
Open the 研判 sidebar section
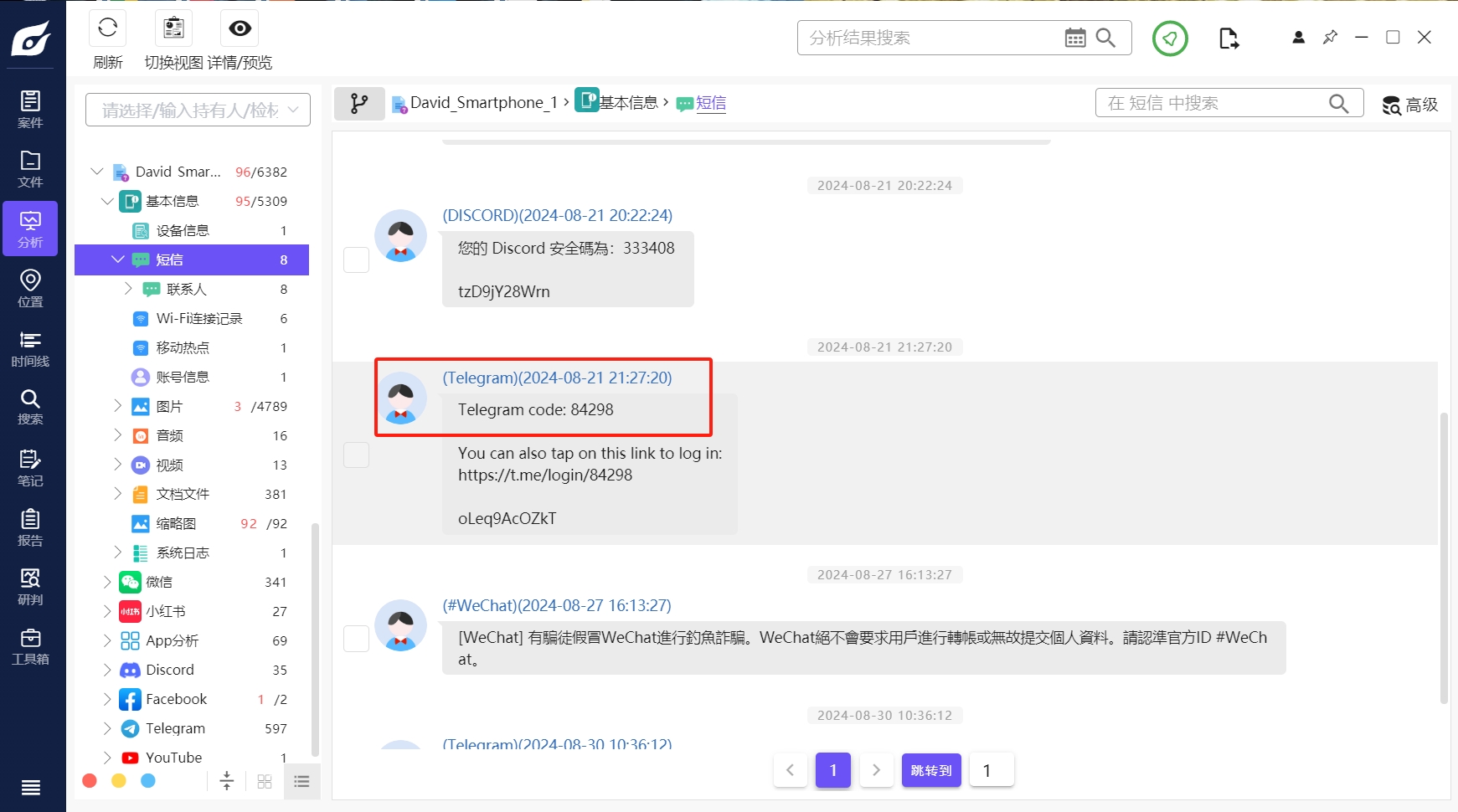30,588
